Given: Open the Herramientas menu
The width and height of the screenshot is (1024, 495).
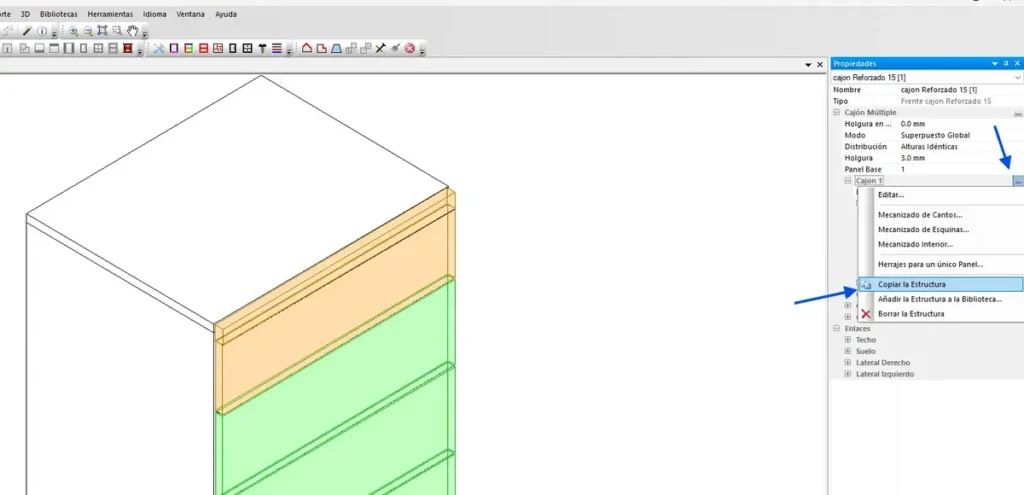Looking at the screenshot, I should coord(109,14).
